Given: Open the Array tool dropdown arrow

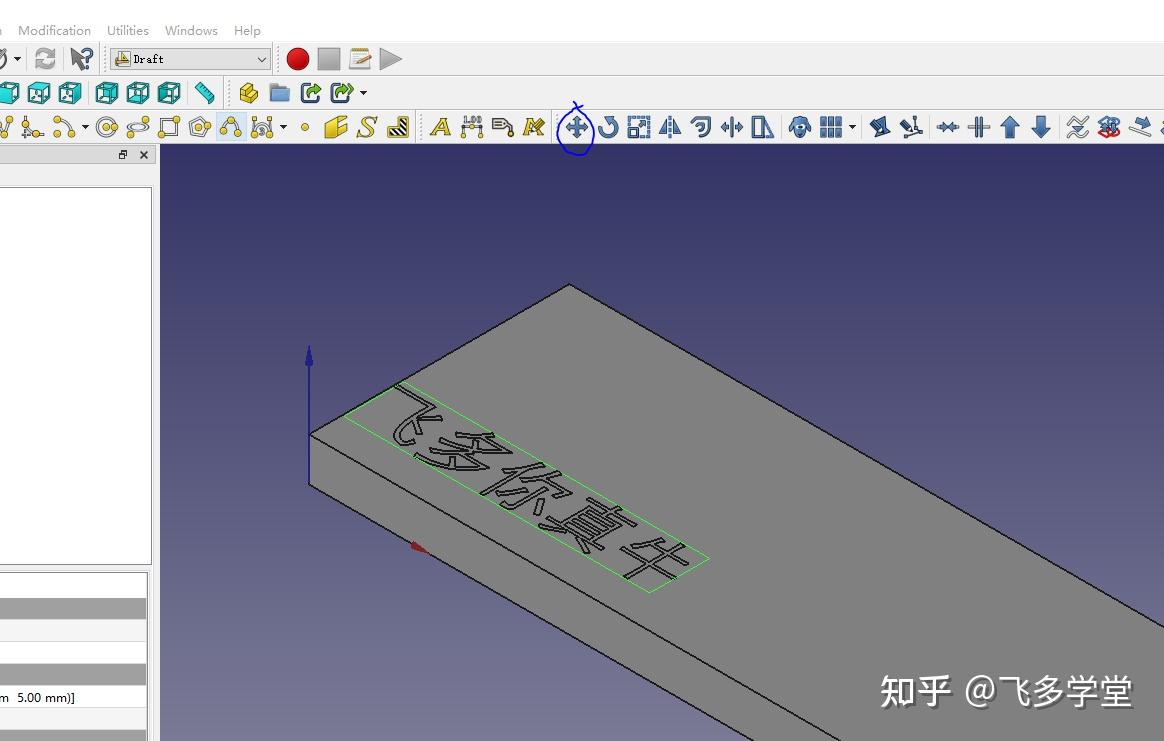Looking at the screenshot, I should [851, 127].
